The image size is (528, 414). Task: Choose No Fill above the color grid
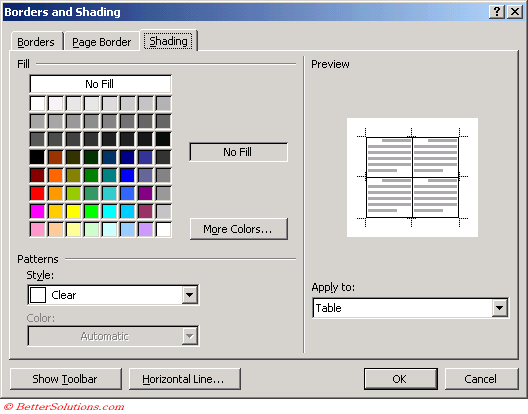100,84
